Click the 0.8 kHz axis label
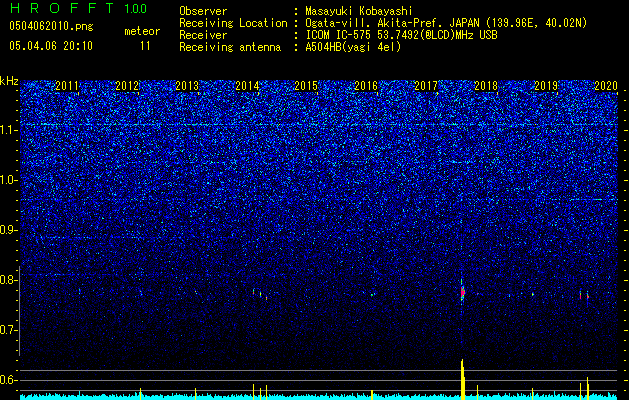The height and width of the screenshot is (400, 629). tap(9, 280)
